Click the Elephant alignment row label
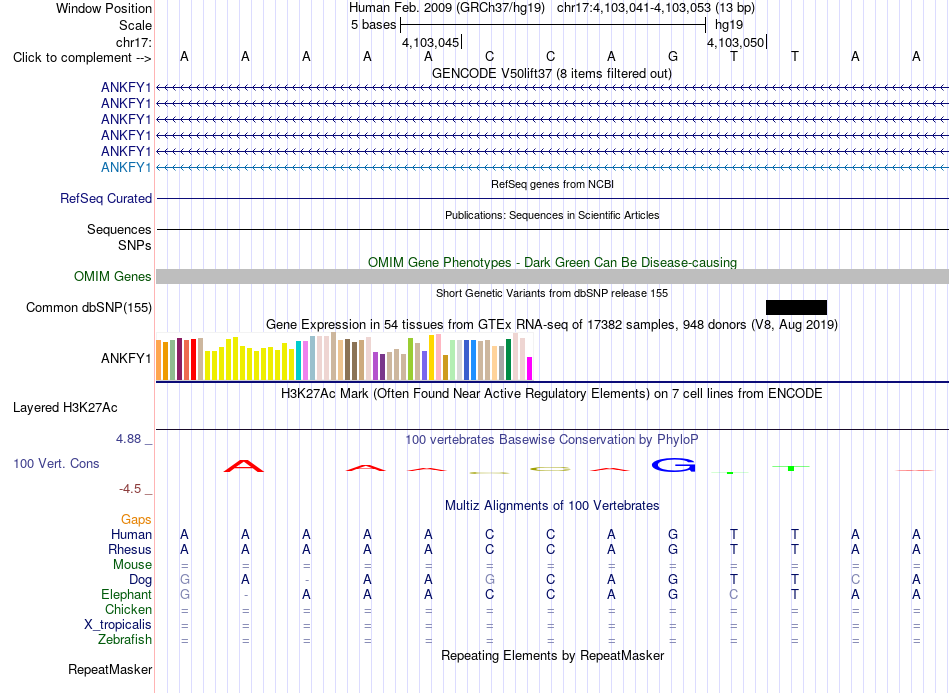The width and height of the screenshot is (950, 693). (x=126, y=594)
